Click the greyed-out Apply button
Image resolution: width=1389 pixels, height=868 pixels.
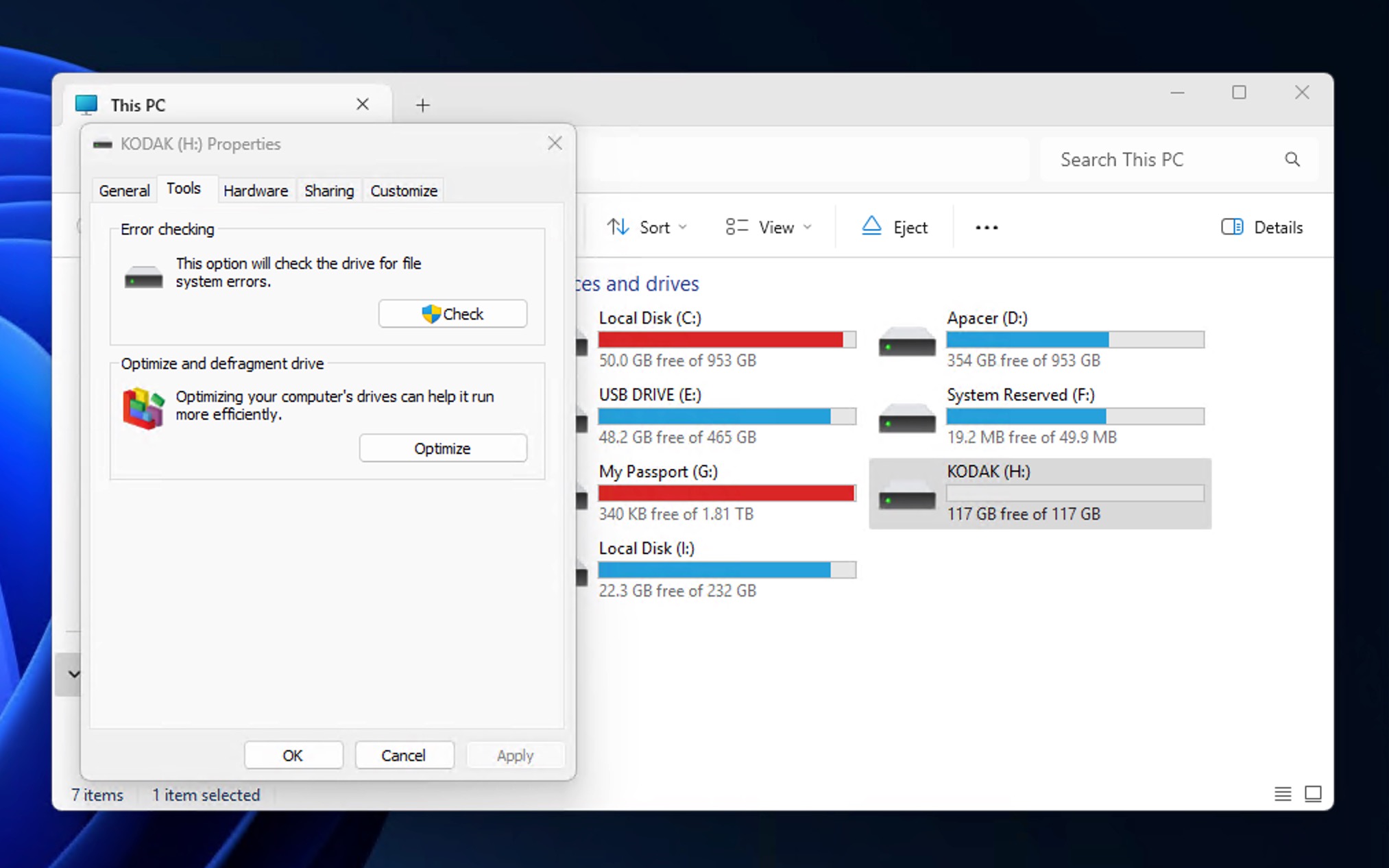pos(515,755)
